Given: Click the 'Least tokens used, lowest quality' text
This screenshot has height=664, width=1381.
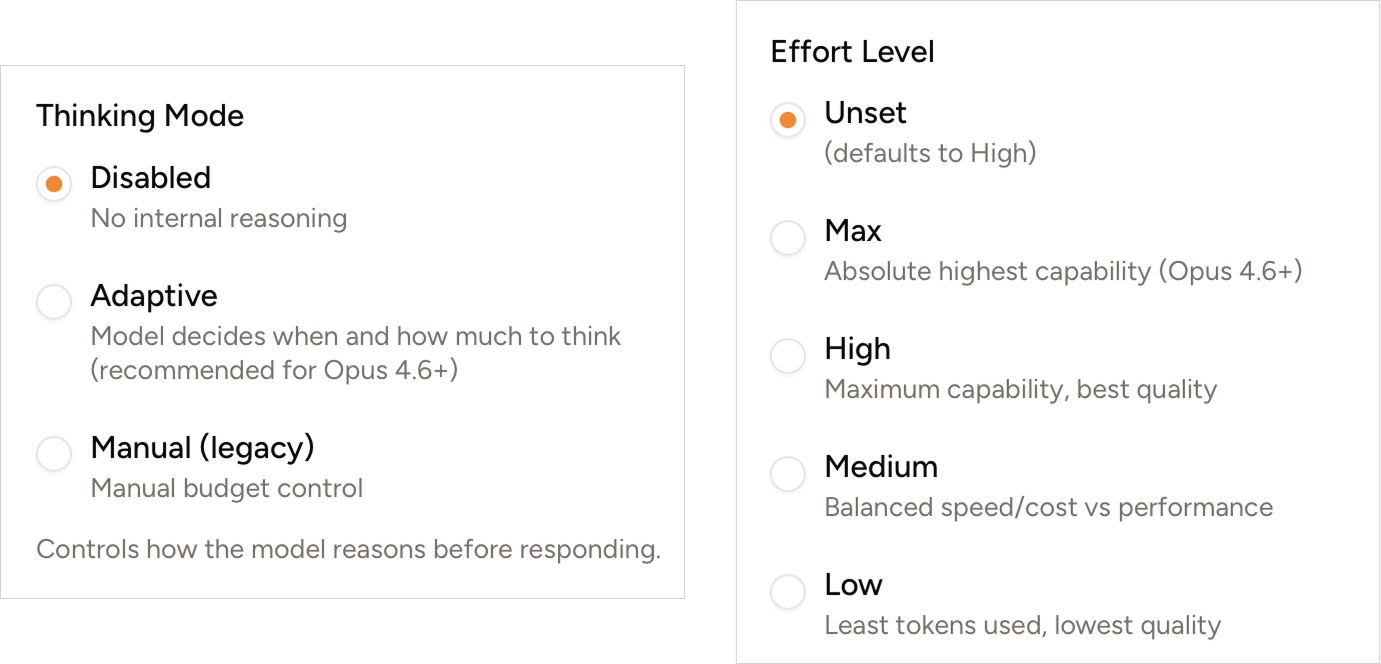Looking at the screenshot, I should coord(1021,625).
